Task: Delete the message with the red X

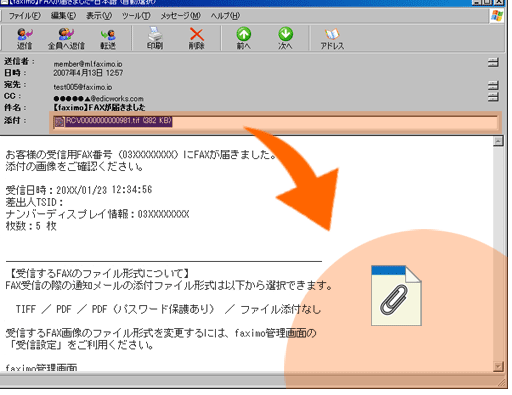Action: 197,39
